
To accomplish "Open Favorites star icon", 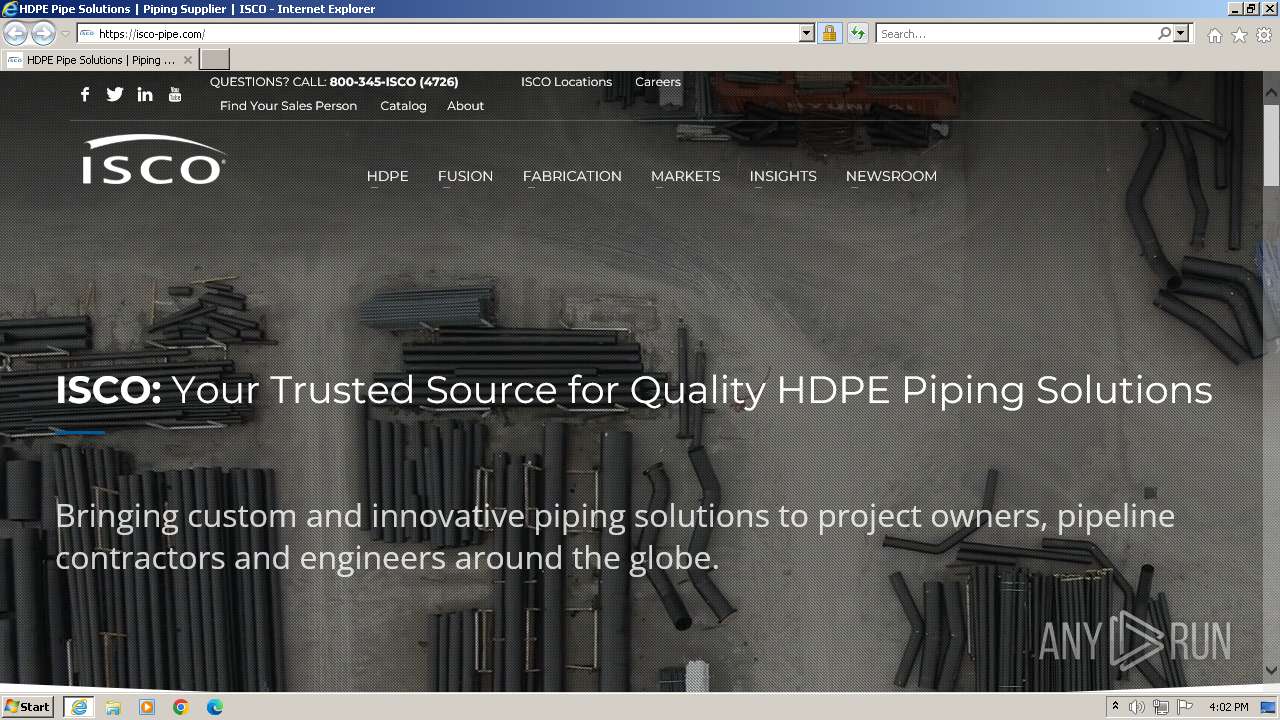I will pyautogui.click(x=1239, y=35).
